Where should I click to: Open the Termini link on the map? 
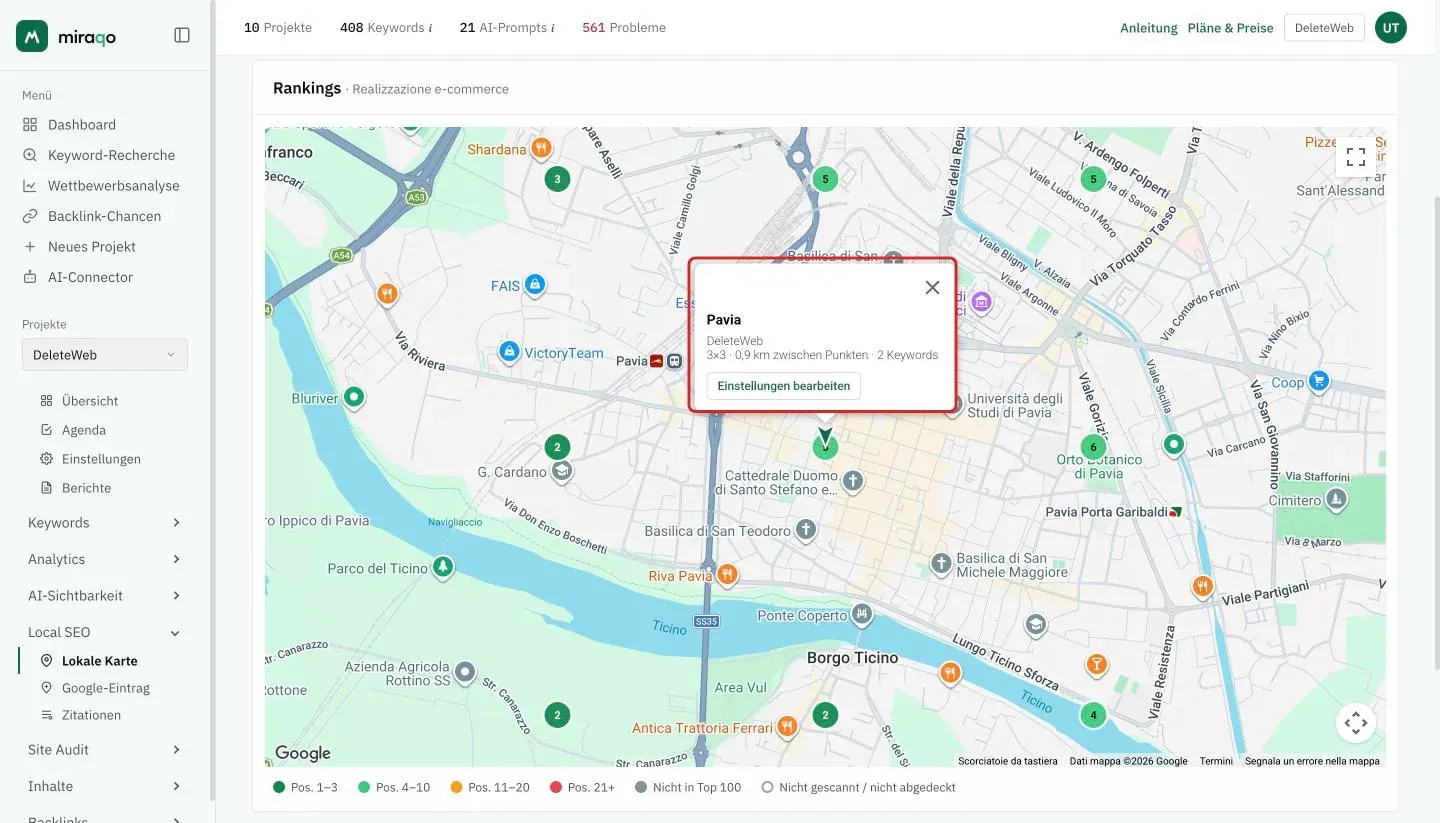pyautogui.click(x=1216, y=761)
